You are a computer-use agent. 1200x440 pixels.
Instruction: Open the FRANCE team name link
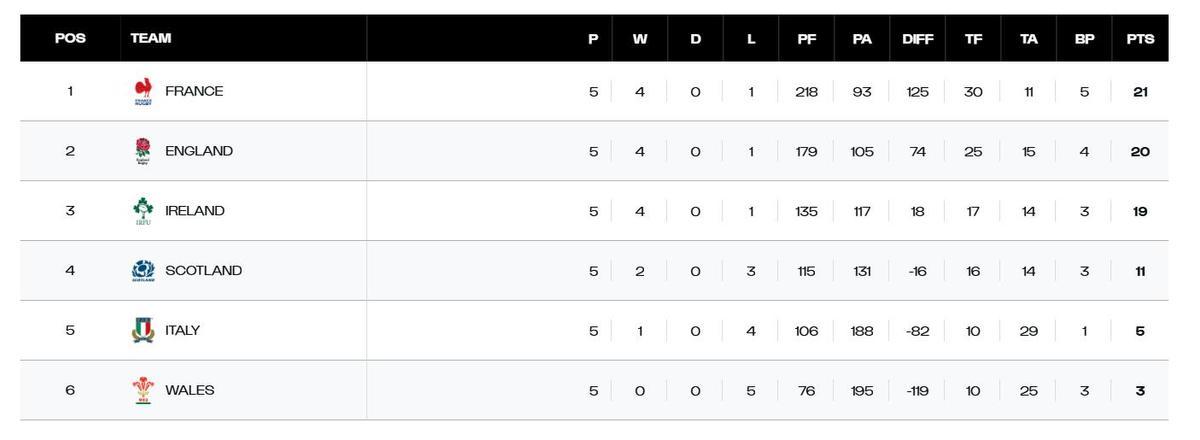click(194, 91)
